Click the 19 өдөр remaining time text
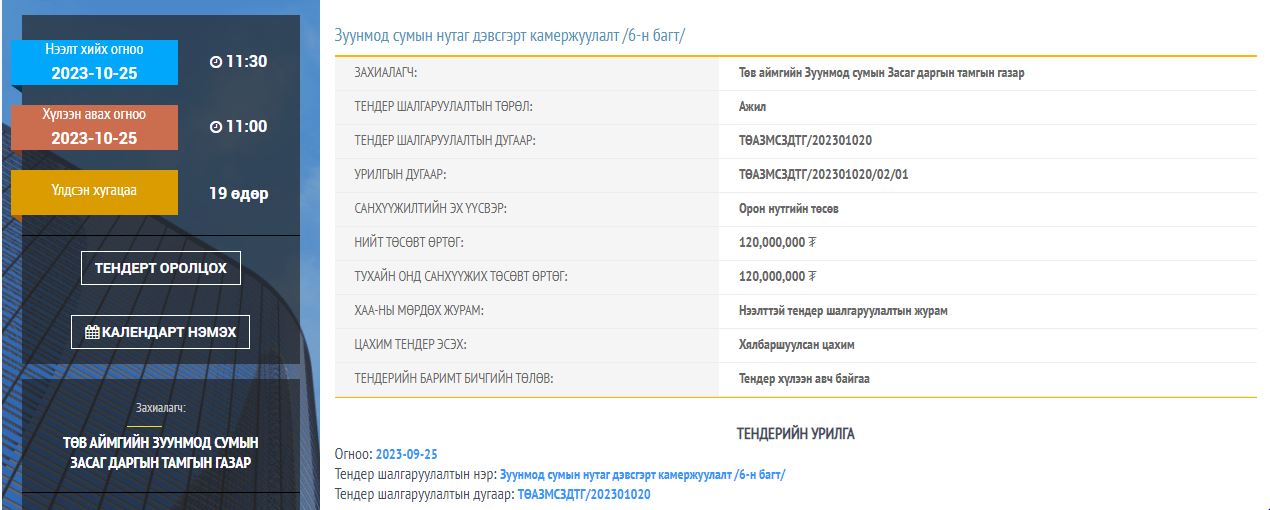This screenshot has width=1270, height=510. [x=239, y=194]
